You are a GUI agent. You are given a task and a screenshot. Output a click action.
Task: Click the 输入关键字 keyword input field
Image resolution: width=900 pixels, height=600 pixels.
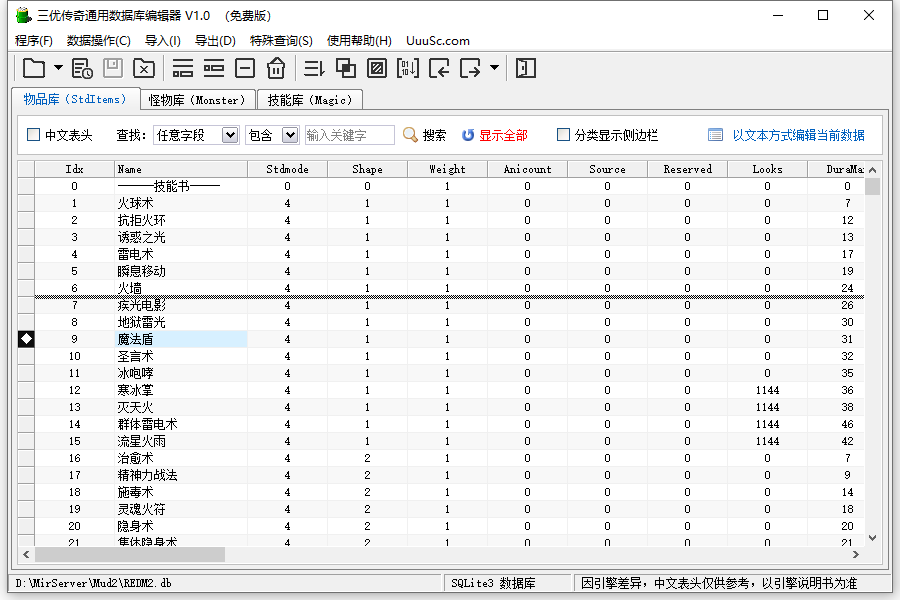(x=349, y=135)
